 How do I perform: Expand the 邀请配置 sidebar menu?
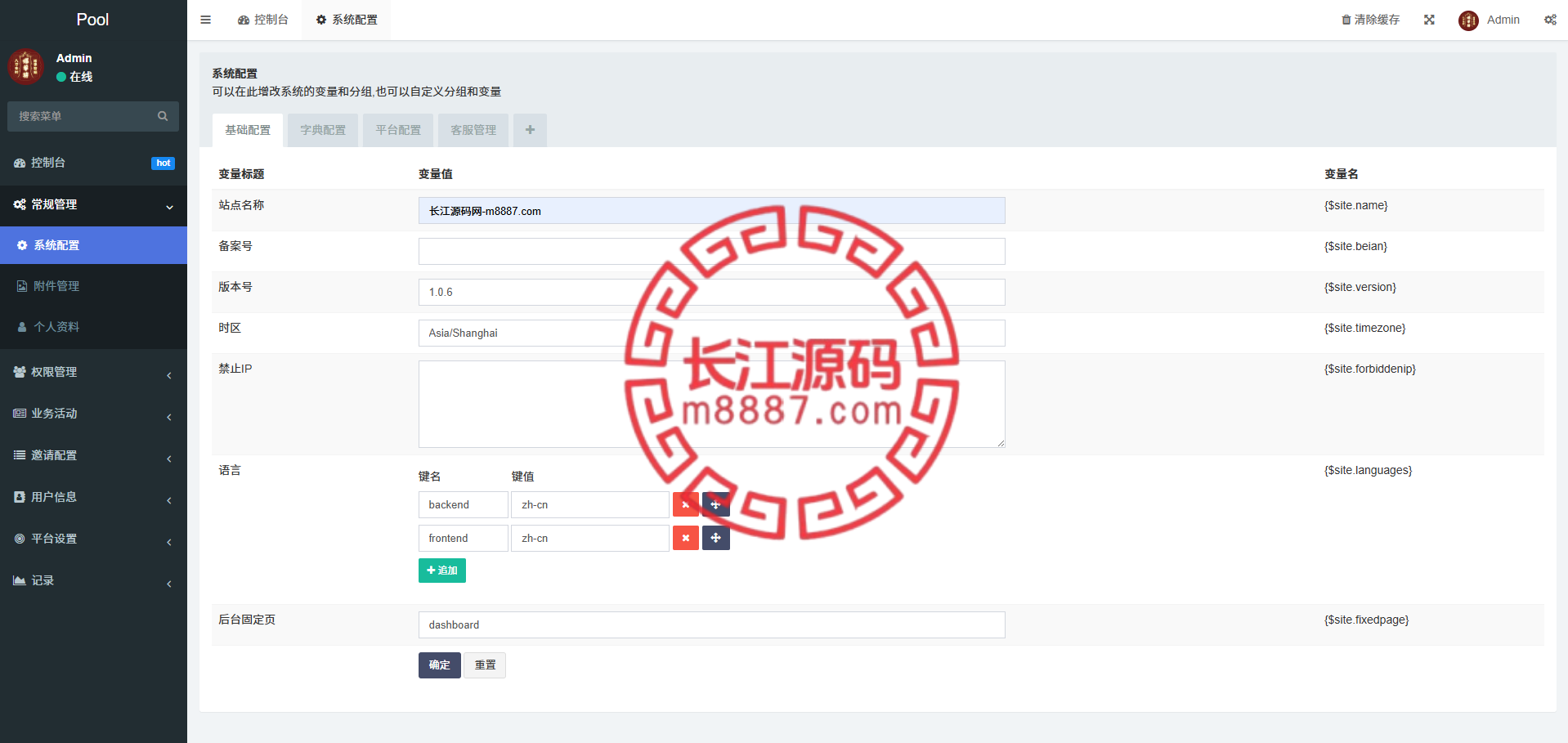point(93,455)
